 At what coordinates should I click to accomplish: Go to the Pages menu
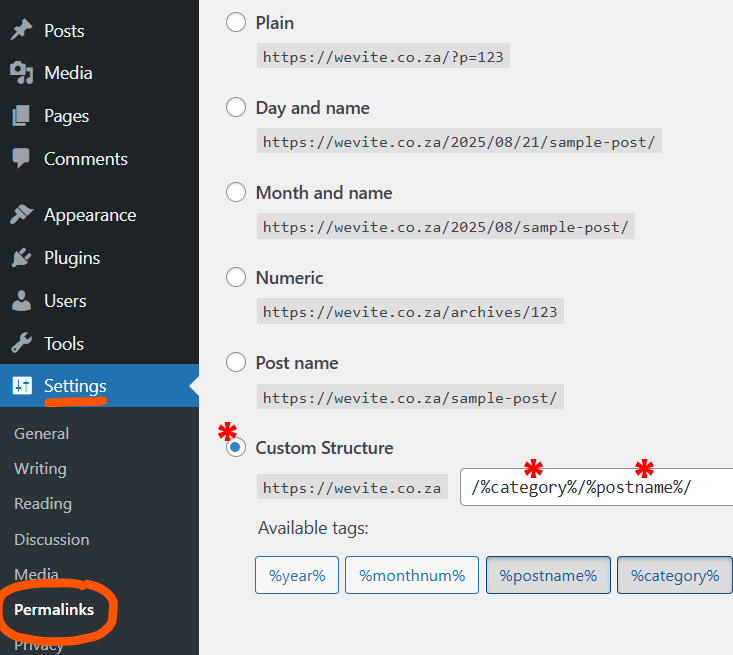point(66,116)
